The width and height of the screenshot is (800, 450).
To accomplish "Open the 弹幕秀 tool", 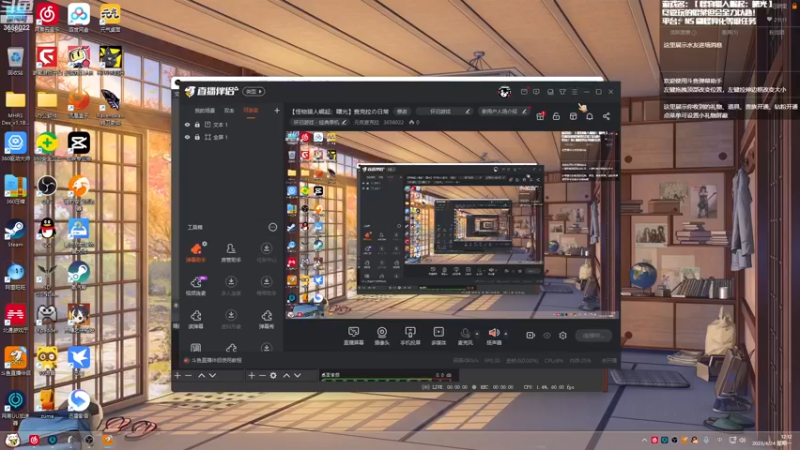I will point(266,319).
